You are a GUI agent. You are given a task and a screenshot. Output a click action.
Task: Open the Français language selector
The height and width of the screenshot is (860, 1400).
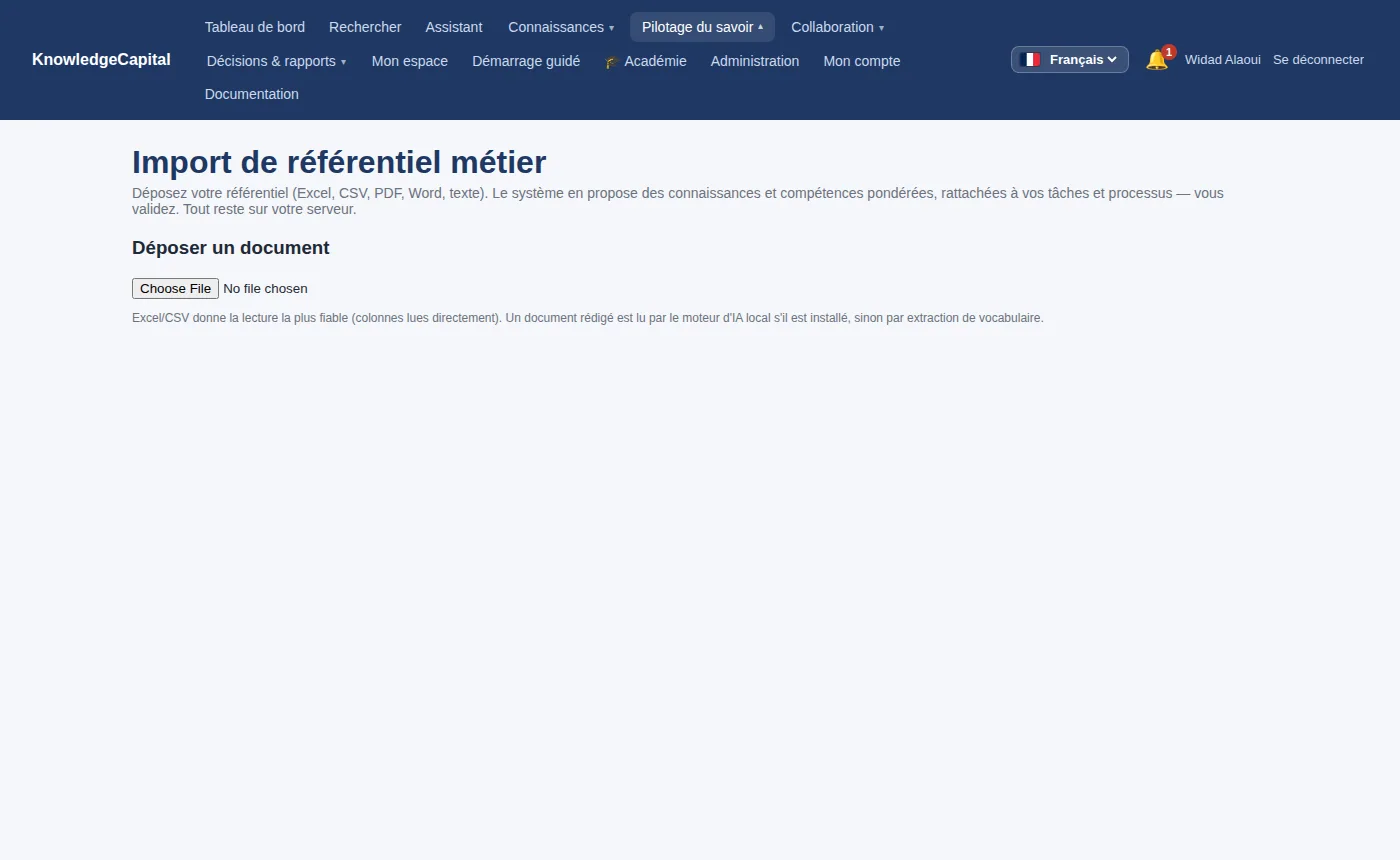pyautogui.click(x=1070, y=60)
